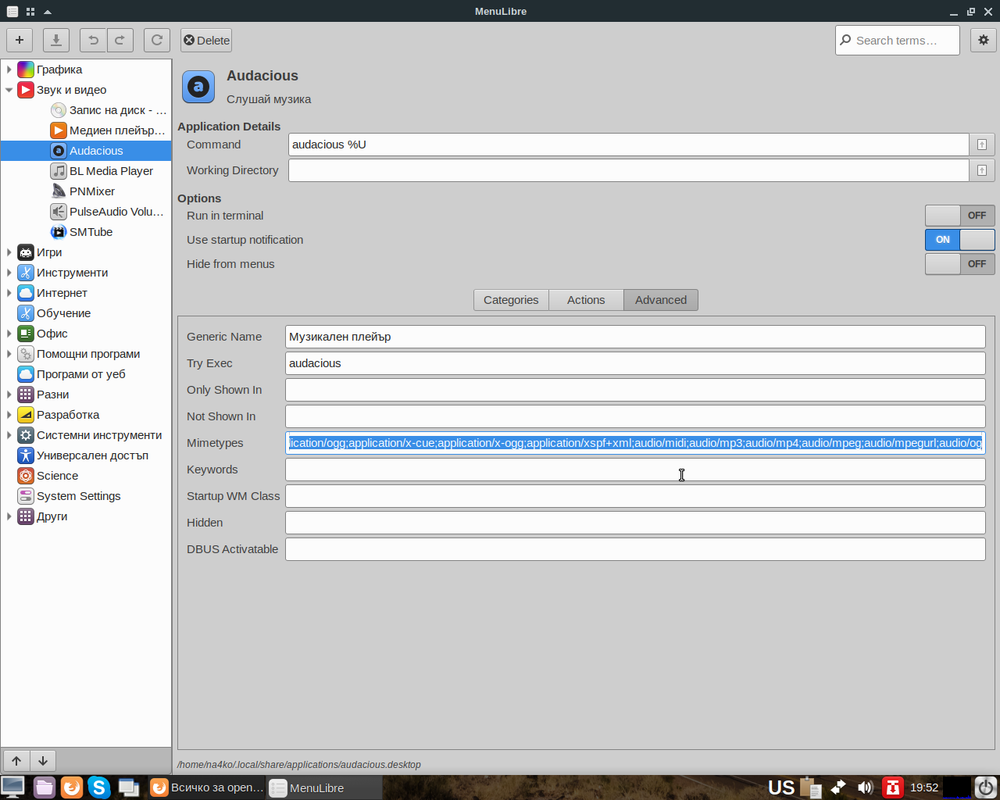Image resolution: width=1000 pixels, height=800 pixels.
Task: Expand the Игри category
Action: tap(9, 252)
